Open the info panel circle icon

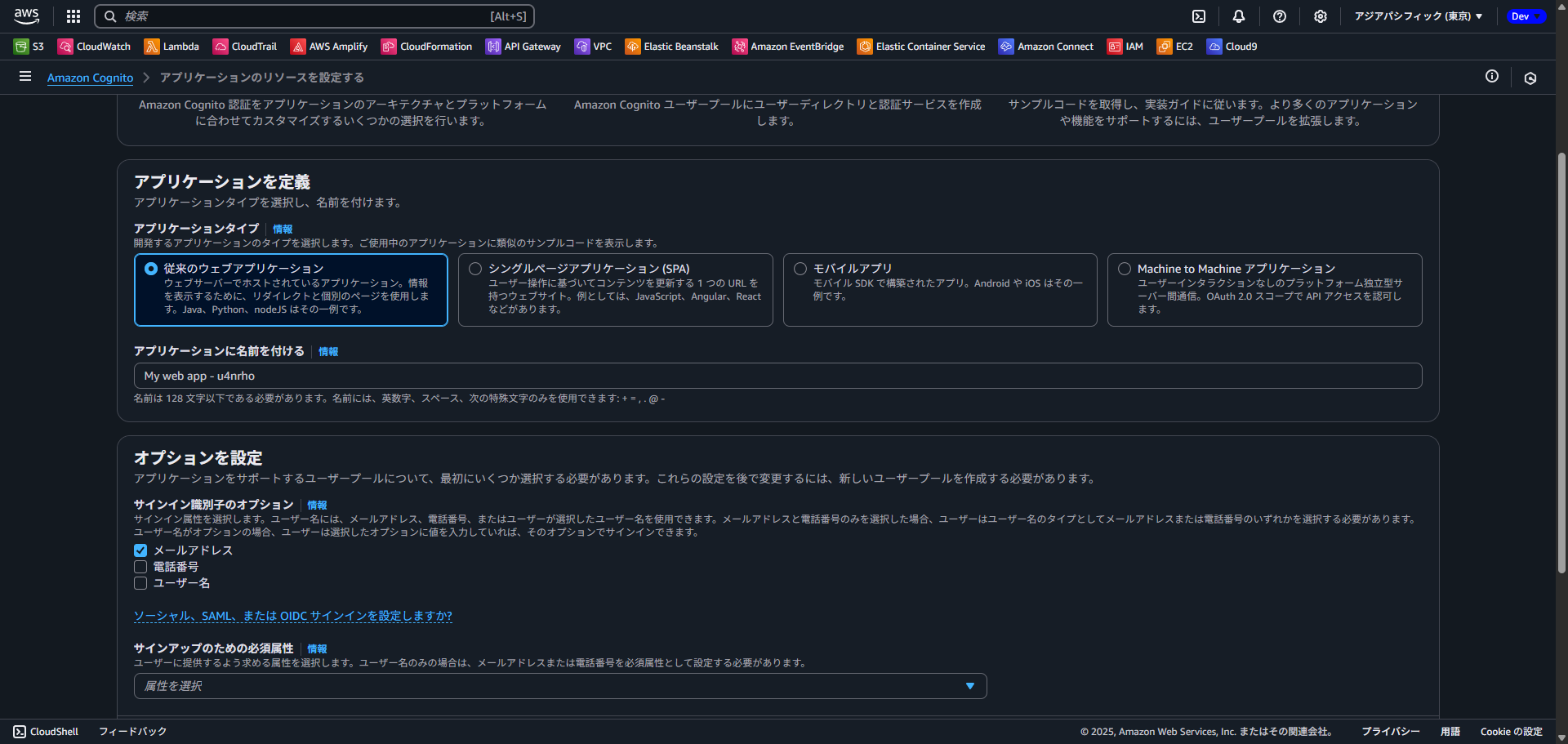[1492, 76]
